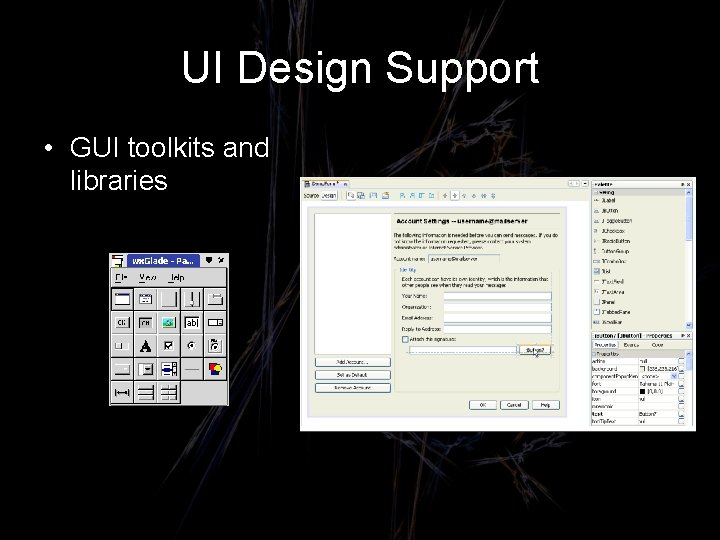Click the Email Address input field
This screenshot has width=720, height=540.
[x=497, y=318]
